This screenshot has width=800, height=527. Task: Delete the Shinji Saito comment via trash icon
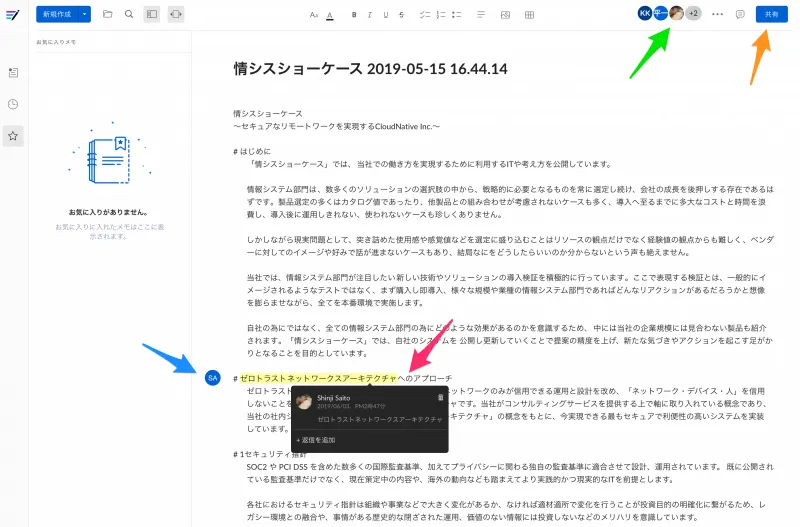(440, 397)
